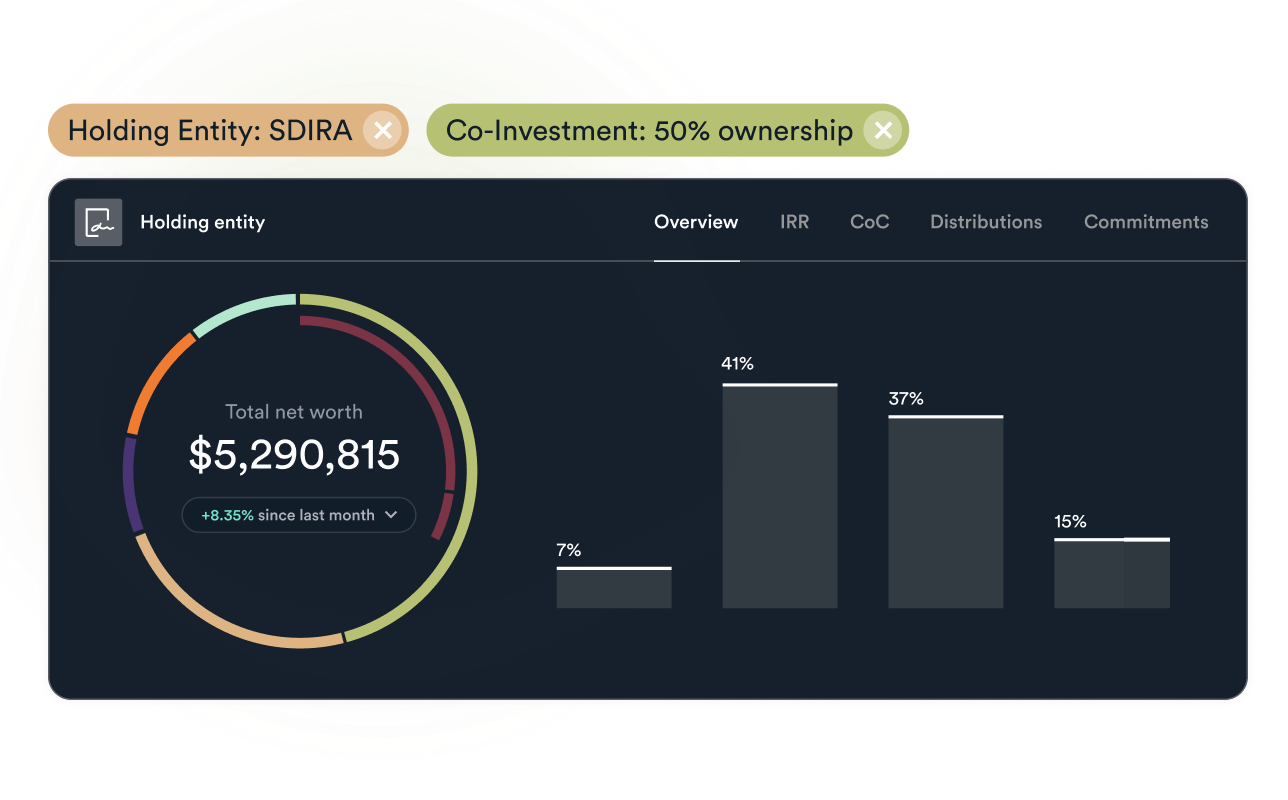
Task: Select the 37% bar in chart
Action: pos(945,512)
